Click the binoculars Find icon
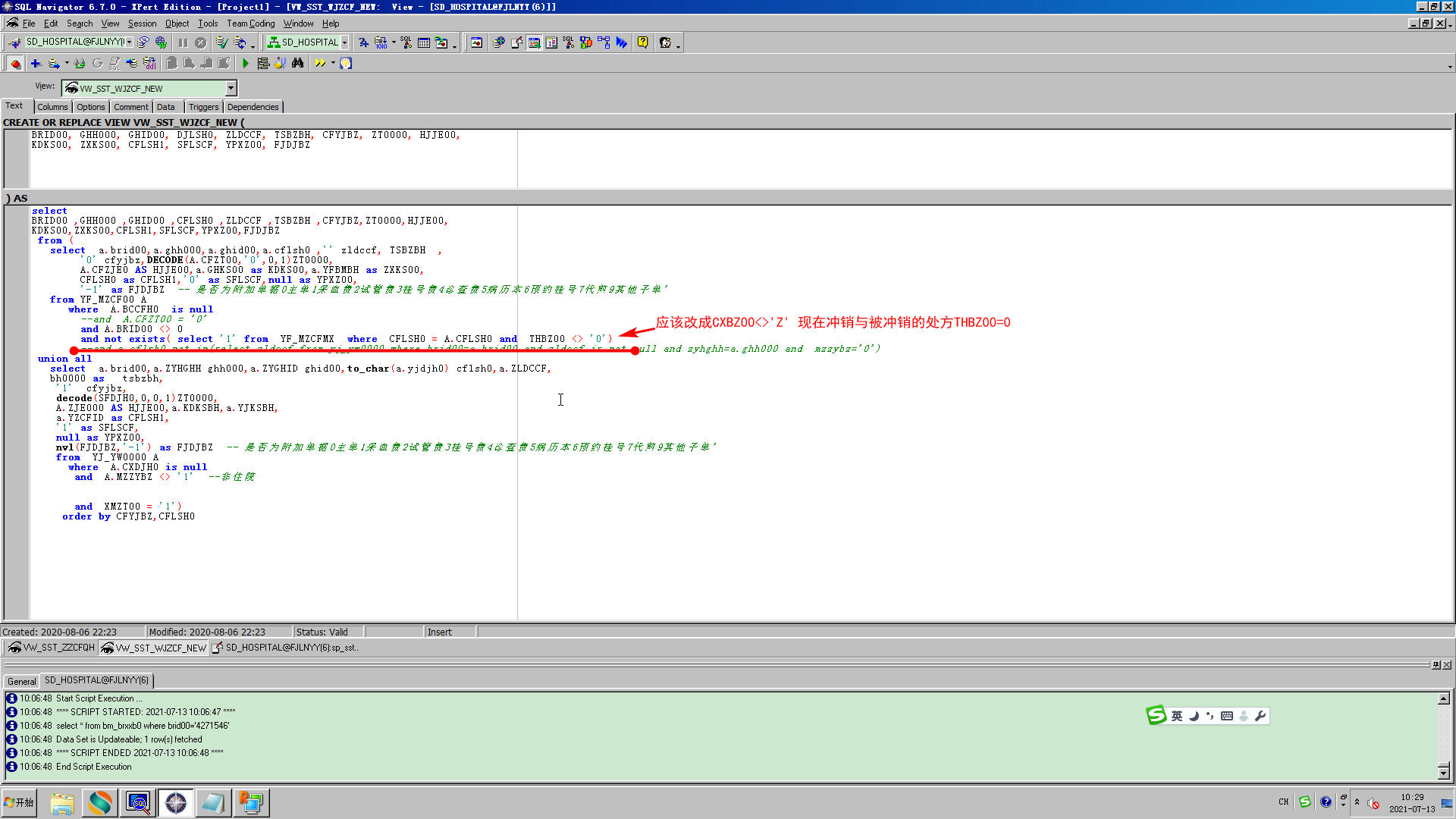Image resolution: width=1456 pixels, height=819 pixels. point(297,64)
